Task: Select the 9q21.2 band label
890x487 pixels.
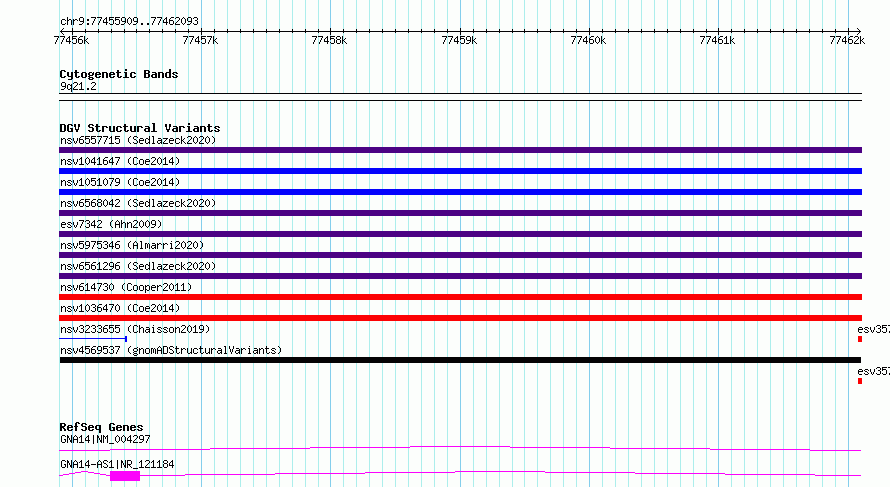Action: [x=78, y=86]
